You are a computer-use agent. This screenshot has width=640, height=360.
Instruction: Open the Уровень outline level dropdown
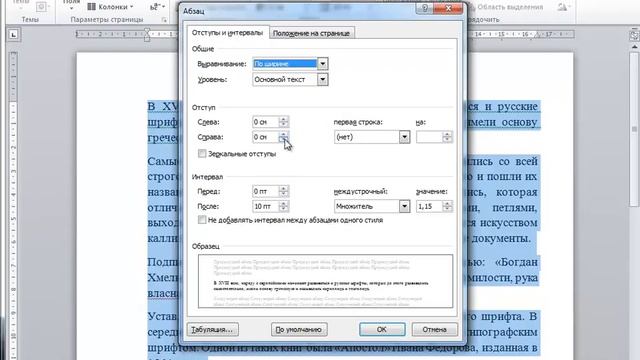[322, 80]
